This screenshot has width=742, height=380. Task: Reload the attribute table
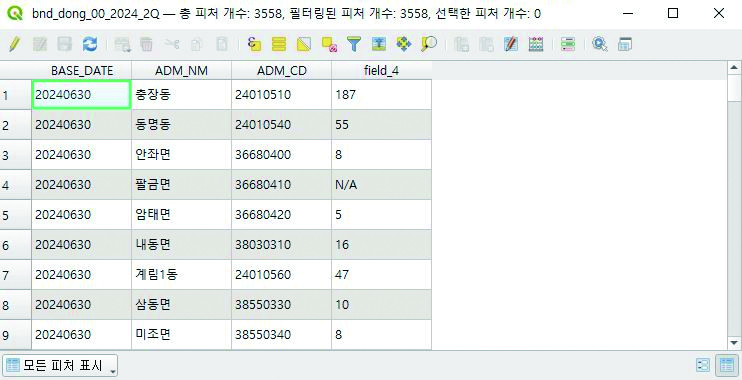coord(89,44)
